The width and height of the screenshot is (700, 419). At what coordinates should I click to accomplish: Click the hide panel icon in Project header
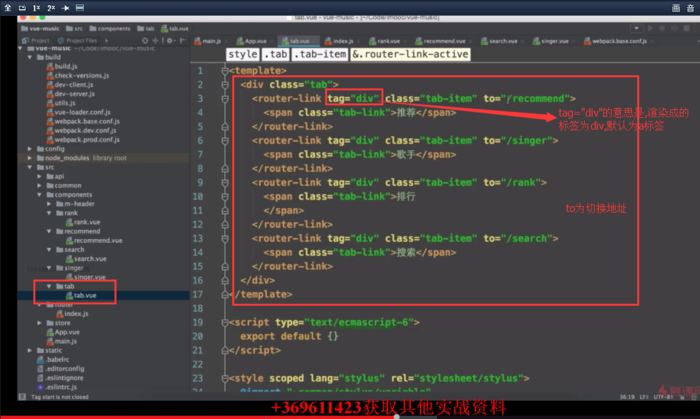pyautogui.click(x=182, y=41)
